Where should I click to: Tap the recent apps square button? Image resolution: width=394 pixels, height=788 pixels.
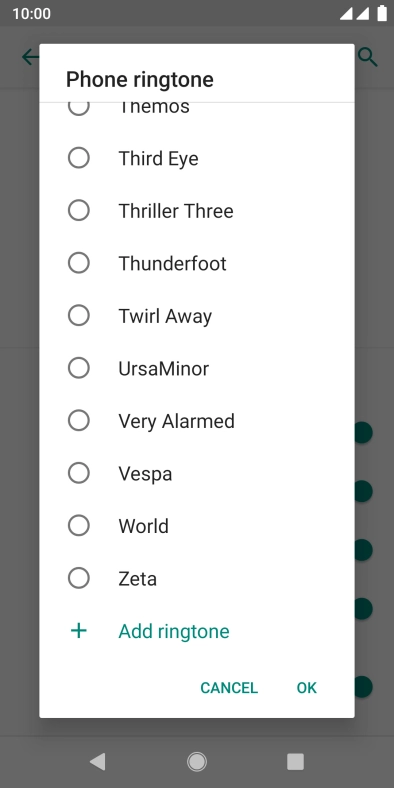(x=296, y=762)
